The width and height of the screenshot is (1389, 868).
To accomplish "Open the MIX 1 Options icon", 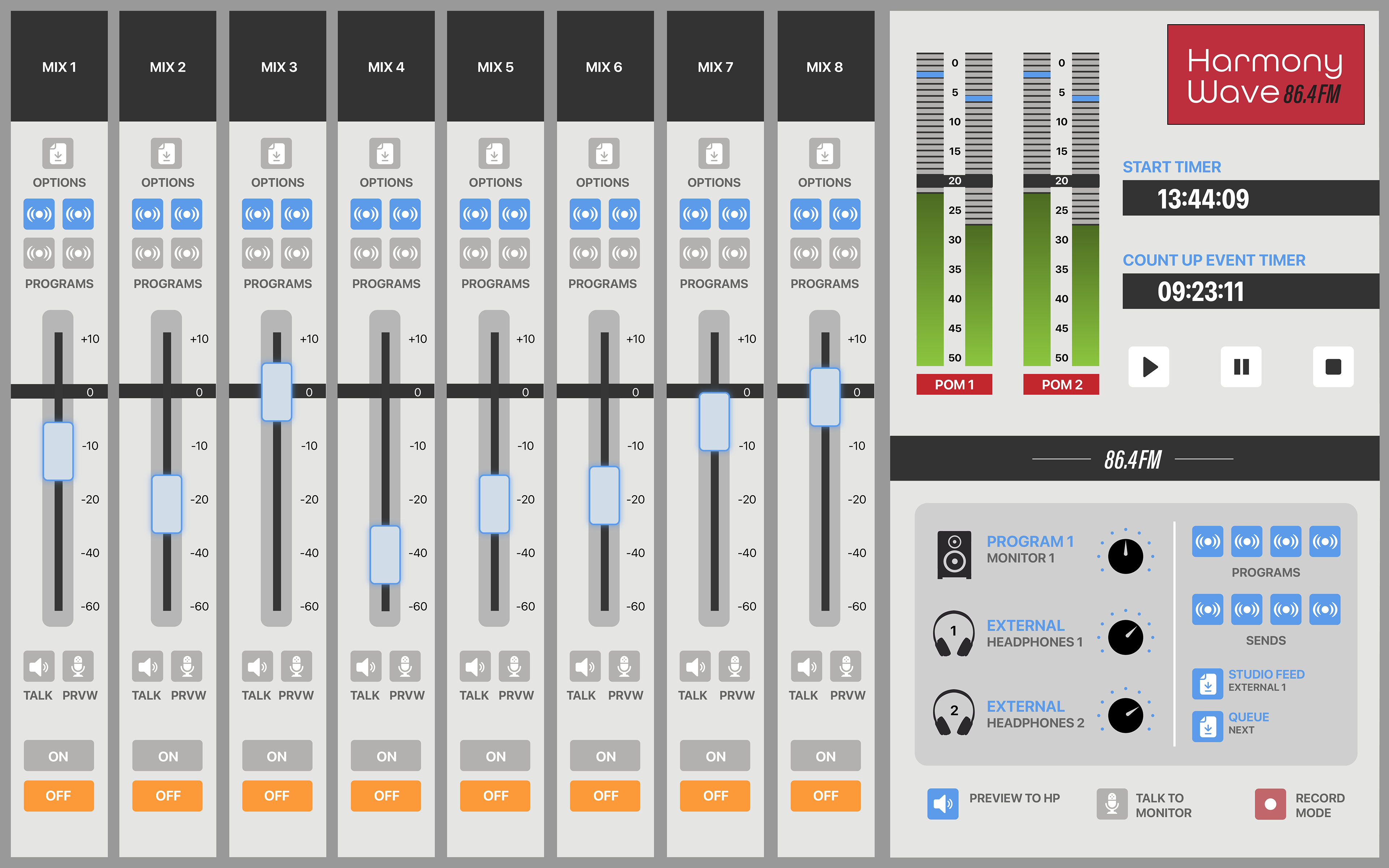I will pyautogui.click(x=58, y=153).
